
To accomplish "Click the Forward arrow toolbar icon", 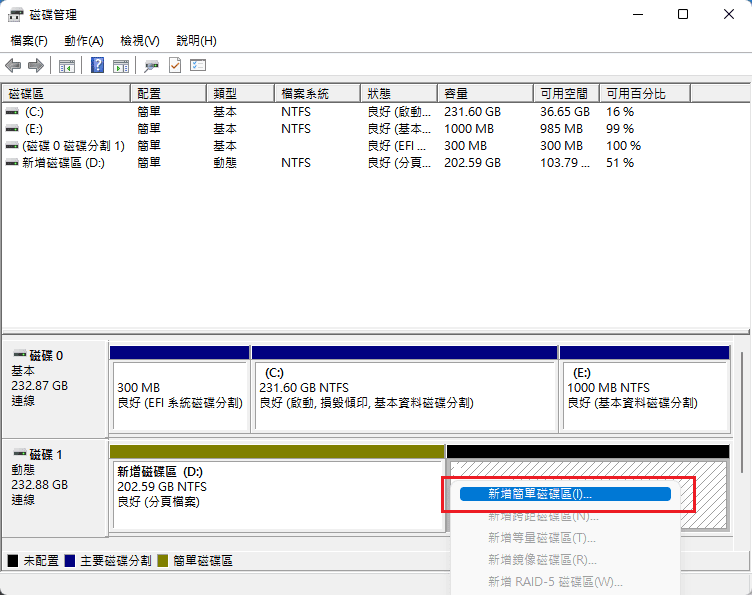I will [x=36, y=65].
